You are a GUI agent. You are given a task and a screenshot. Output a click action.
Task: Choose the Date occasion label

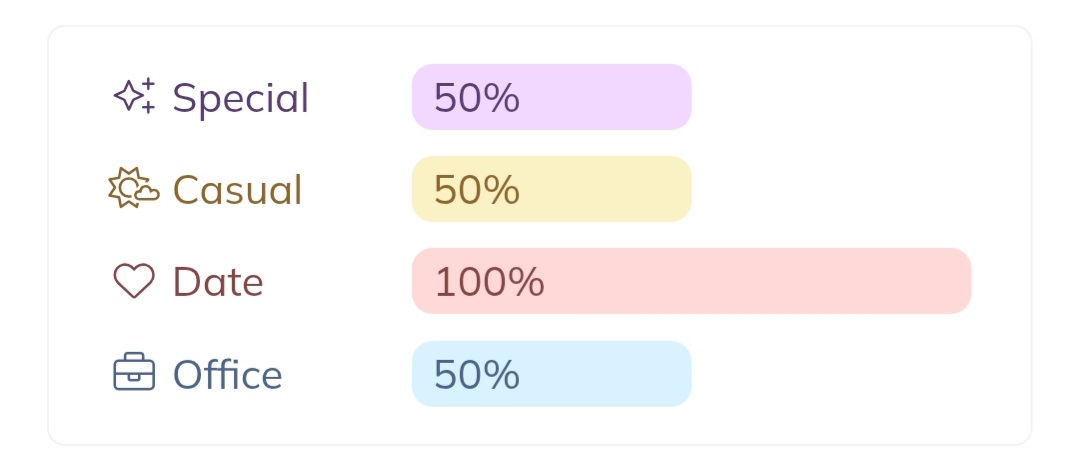pos(218,283)
